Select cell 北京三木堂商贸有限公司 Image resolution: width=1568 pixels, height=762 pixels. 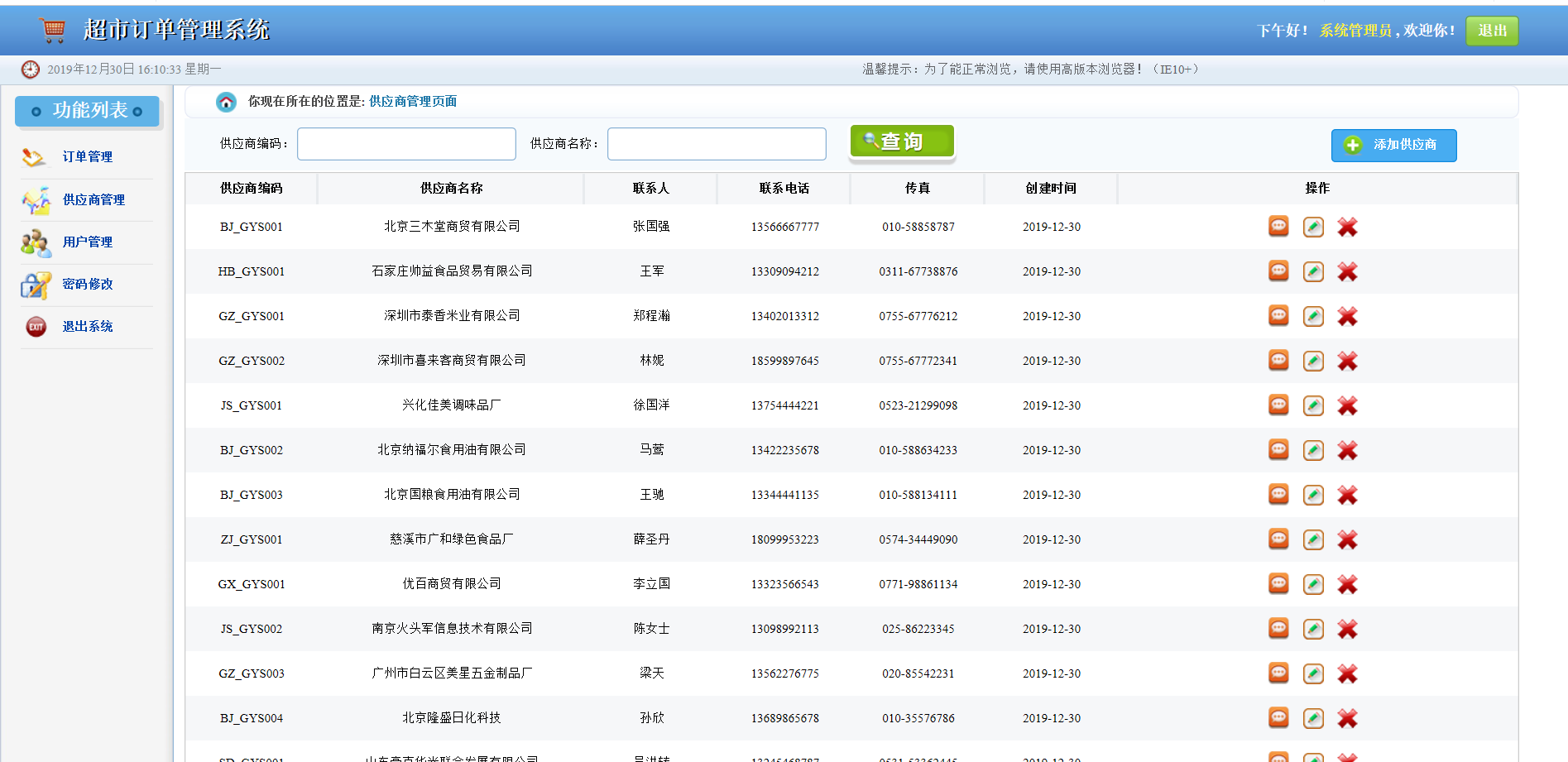452,226
